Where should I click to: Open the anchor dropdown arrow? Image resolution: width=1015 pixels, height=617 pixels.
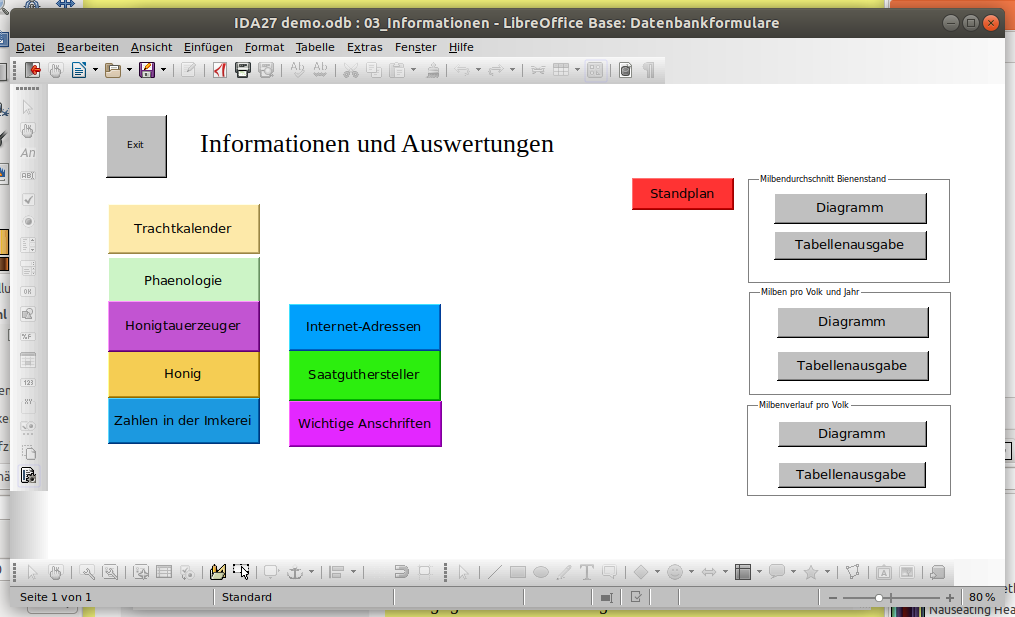[311, 572]
